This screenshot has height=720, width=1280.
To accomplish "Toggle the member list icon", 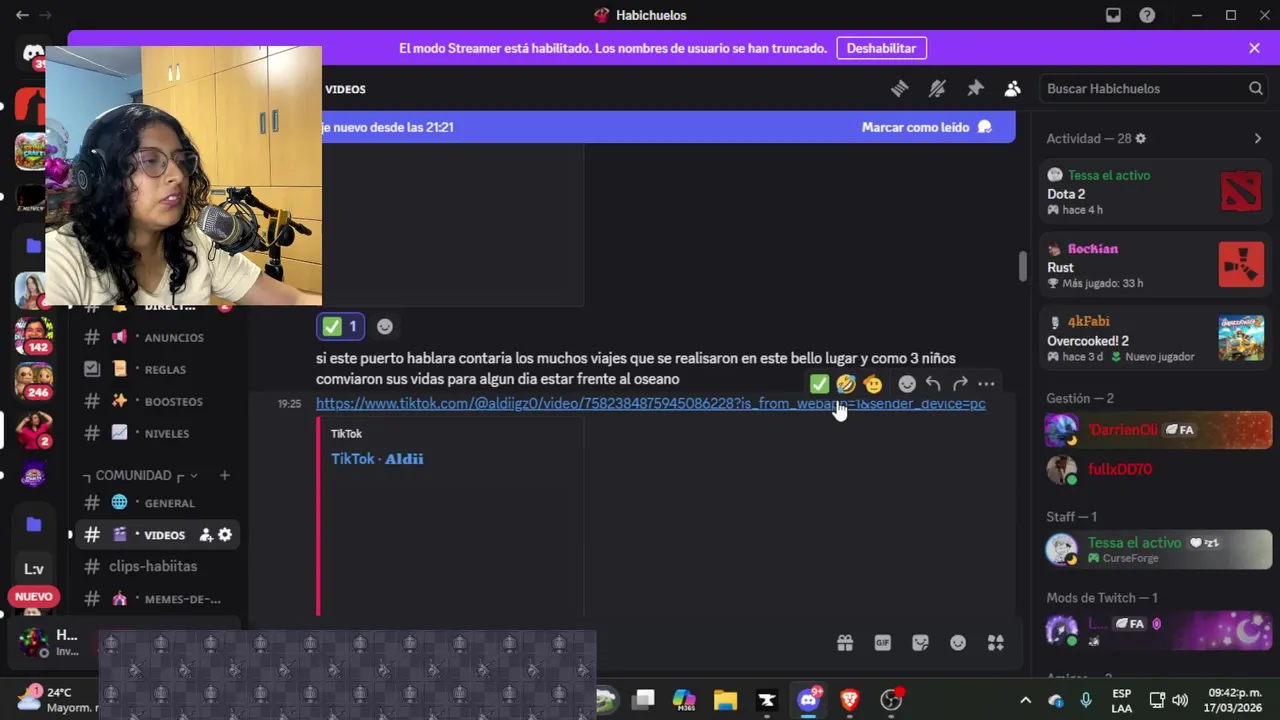I will click(1013, 89).
